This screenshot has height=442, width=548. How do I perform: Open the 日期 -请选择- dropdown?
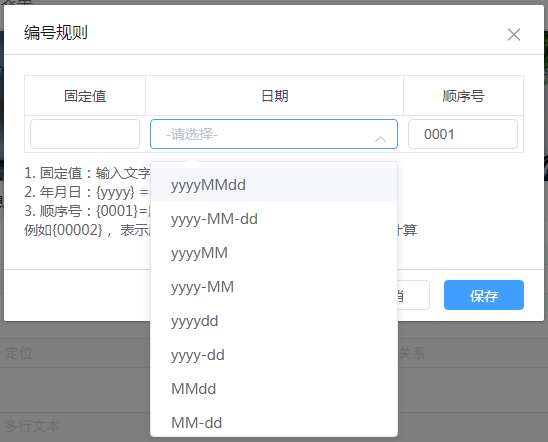pos(274,134)
